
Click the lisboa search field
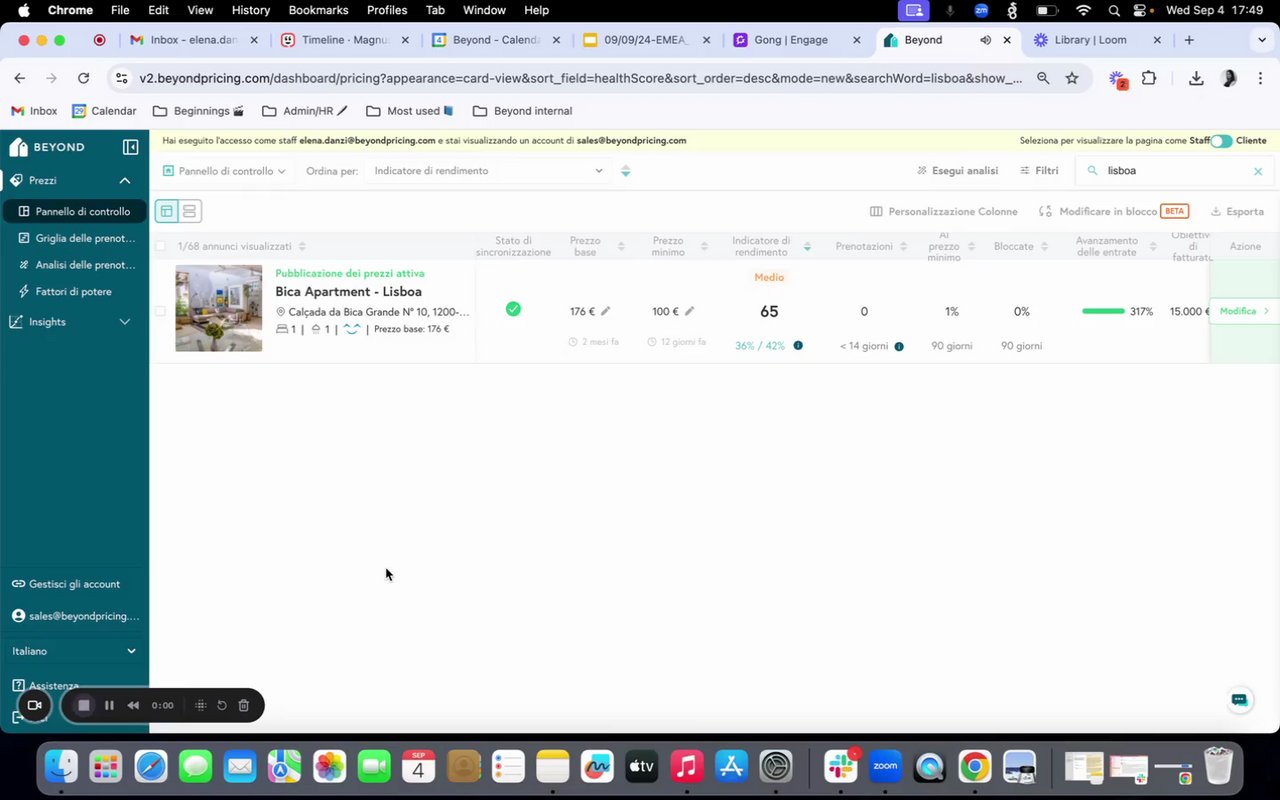[1174, 171]
